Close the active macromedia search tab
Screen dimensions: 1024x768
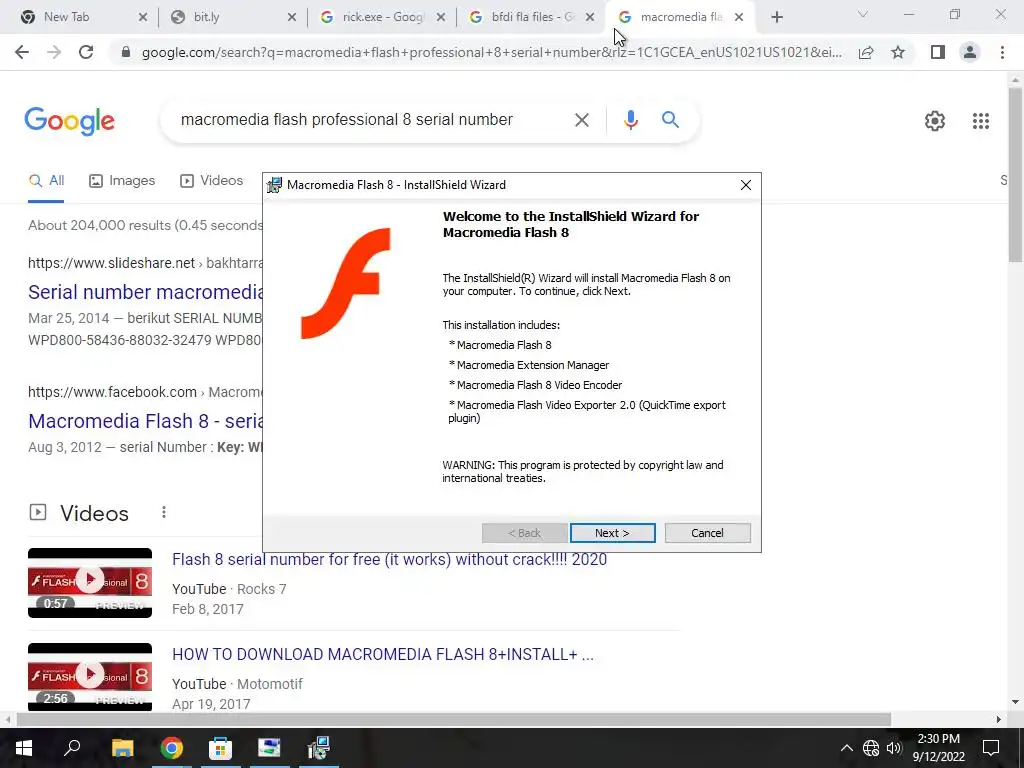pyautogui.click(x=739, y=18)
